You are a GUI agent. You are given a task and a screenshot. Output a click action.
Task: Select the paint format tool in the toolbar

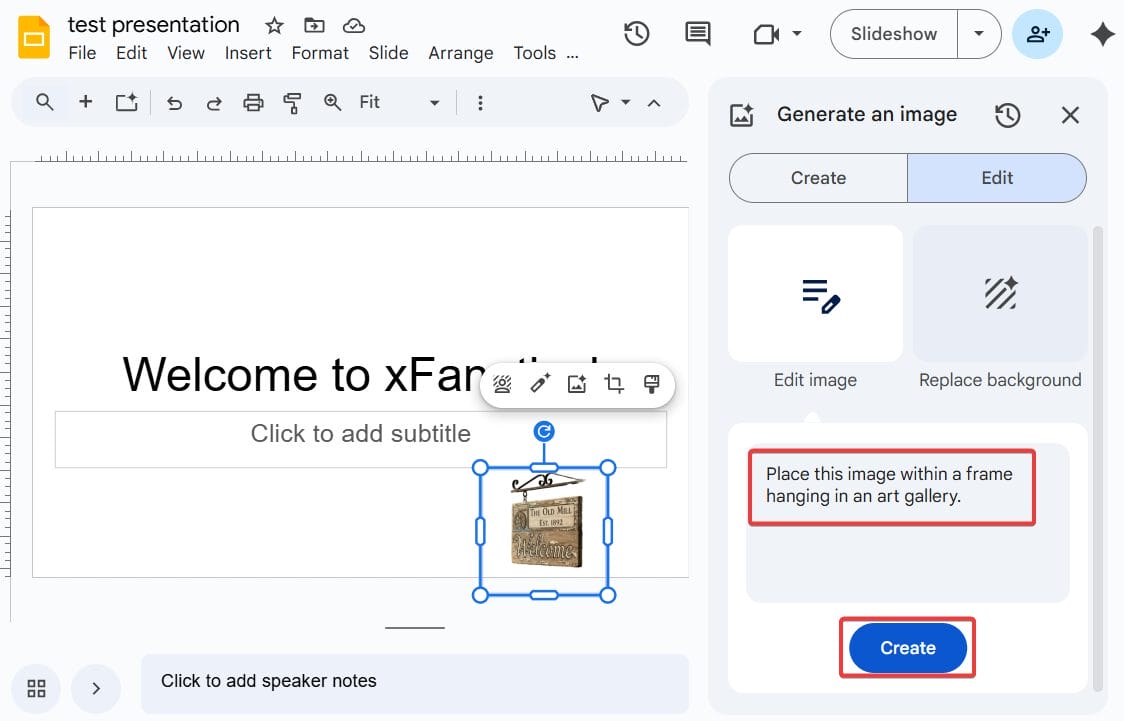click(292, 102)
